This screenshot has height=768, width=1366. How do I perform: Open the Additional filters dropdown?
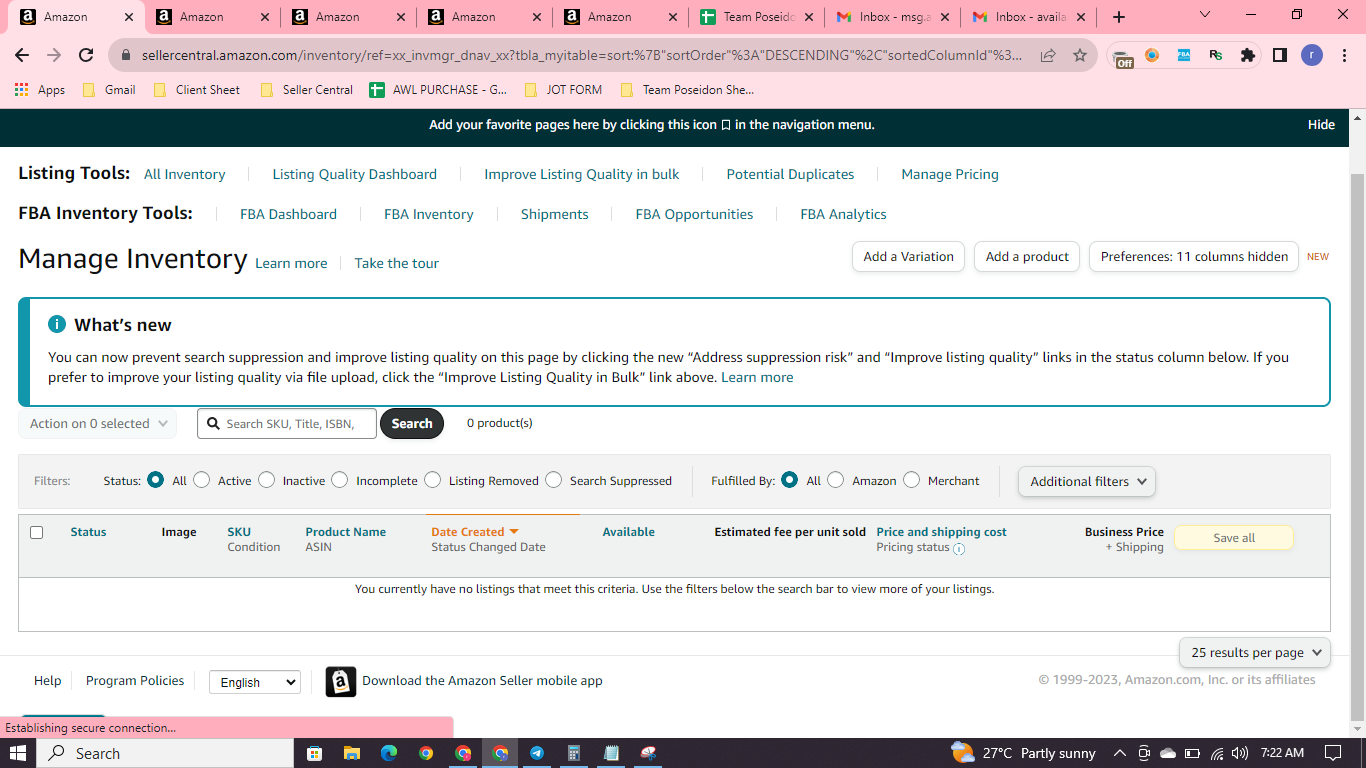click(1087, 481)
